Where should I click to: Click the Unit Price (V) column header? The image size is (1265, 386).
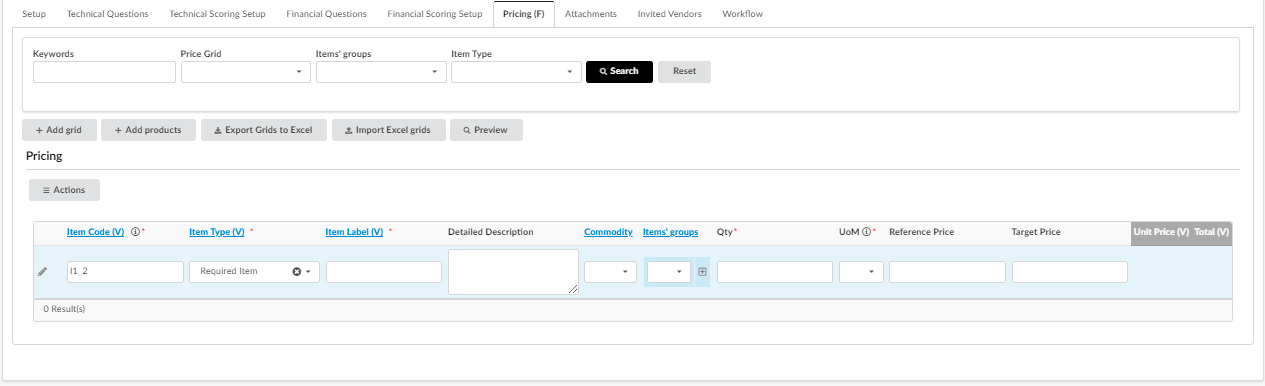click(1161, 232)
